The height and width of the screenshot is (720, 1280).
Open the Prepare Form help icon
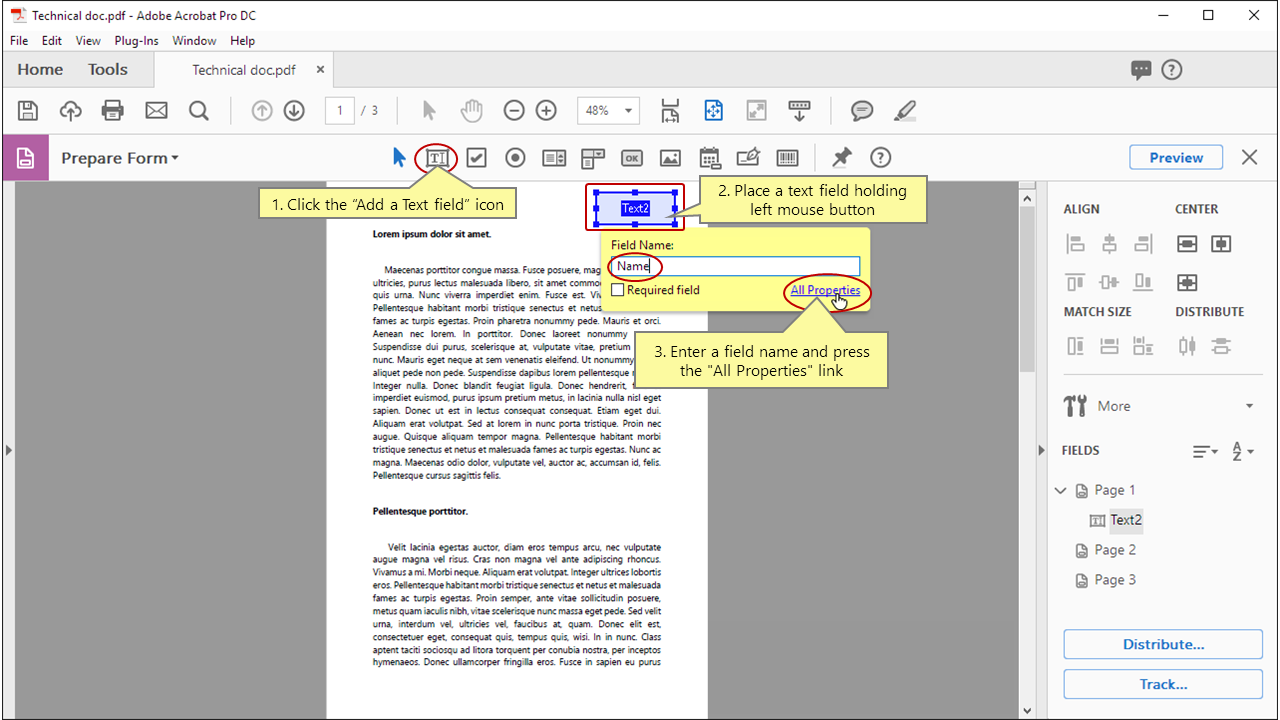(x=880, y=157)
